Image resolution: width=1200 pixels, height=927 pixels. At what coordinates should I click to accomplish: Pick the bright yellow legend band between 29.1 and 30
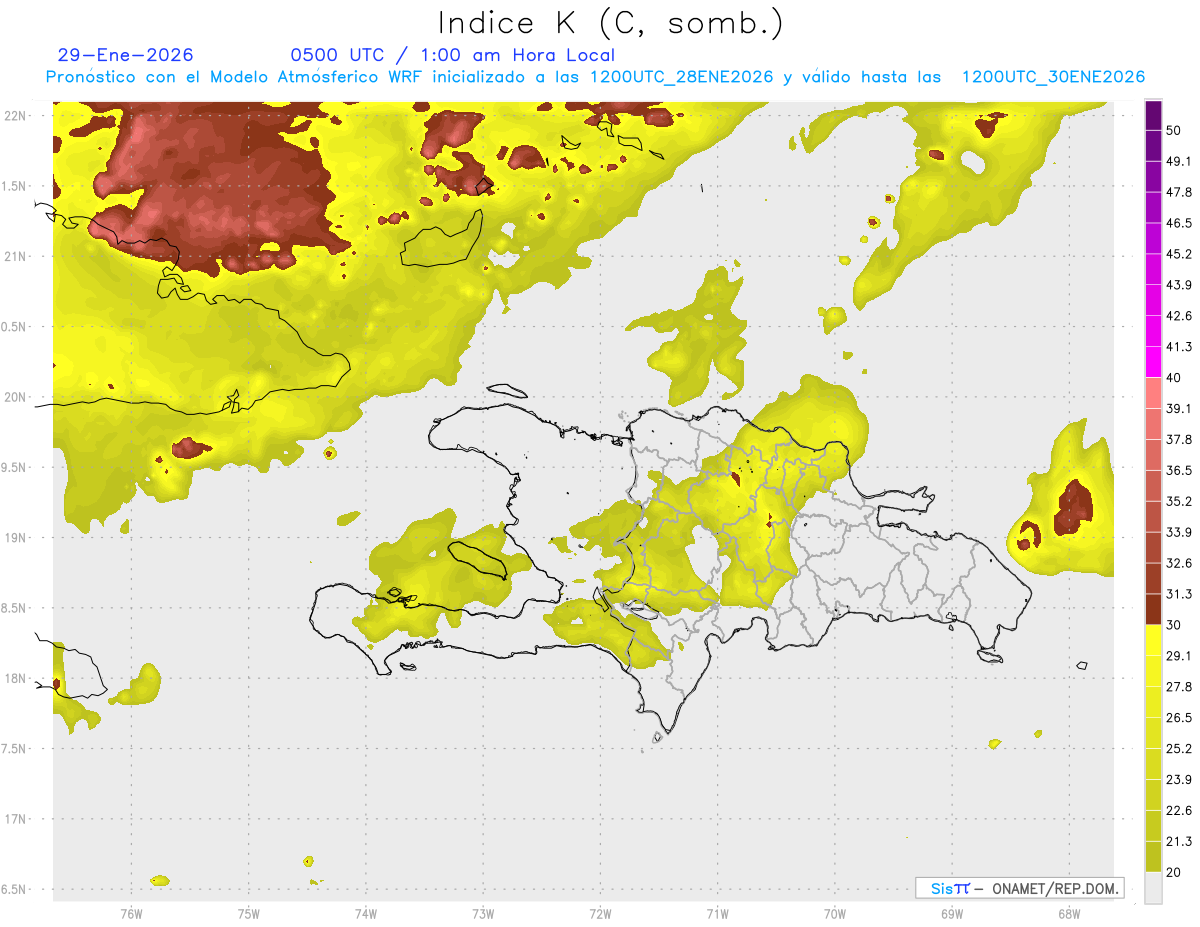1153,640
